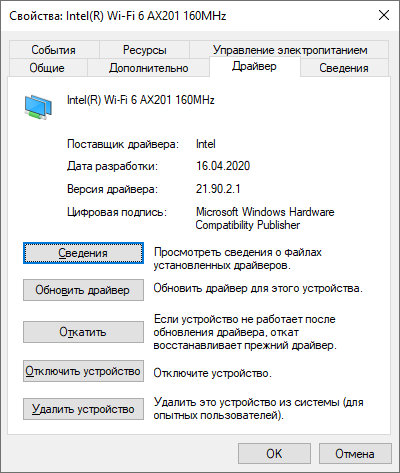The width and height of the screenshot is (400, 473).
Task: Open the Ресурсы tab
Action: [144, 50]
